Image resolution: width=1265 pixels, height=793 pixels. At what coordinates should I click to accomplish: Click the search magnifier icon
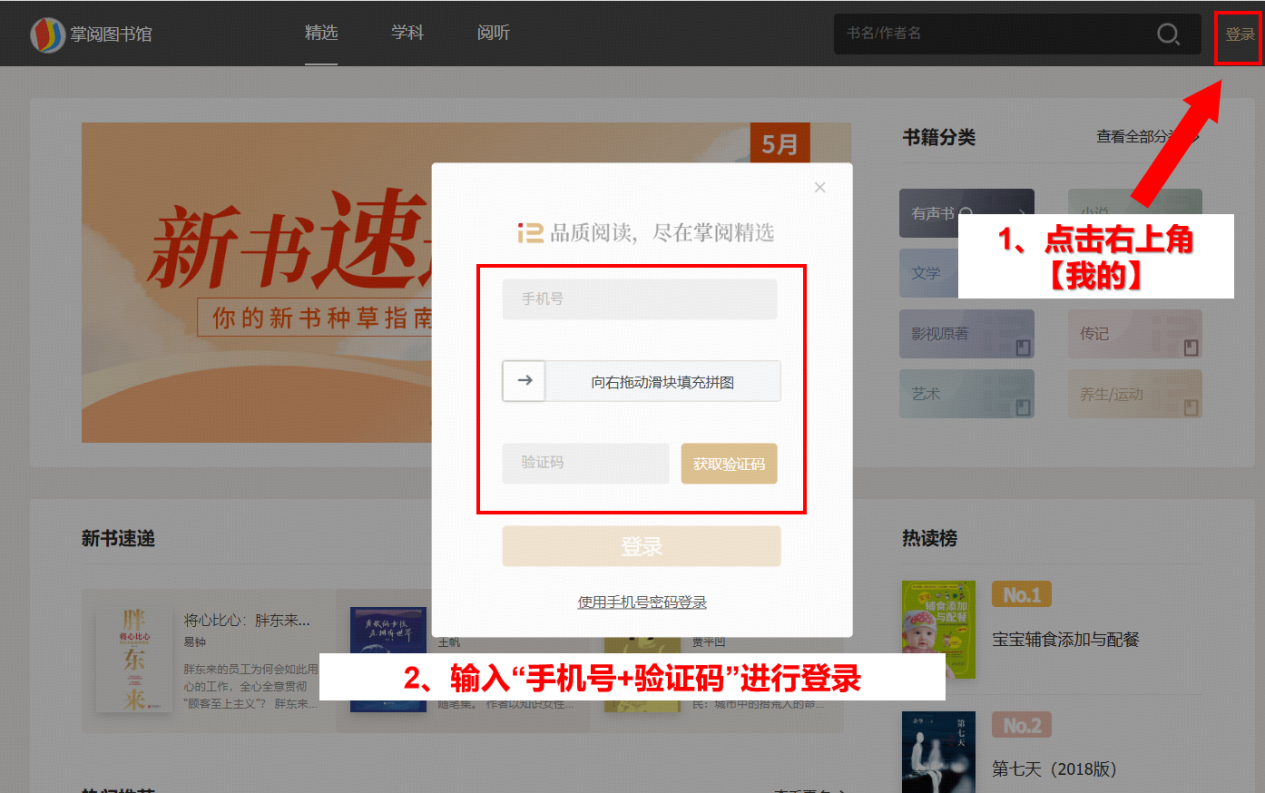(1168, 34)
